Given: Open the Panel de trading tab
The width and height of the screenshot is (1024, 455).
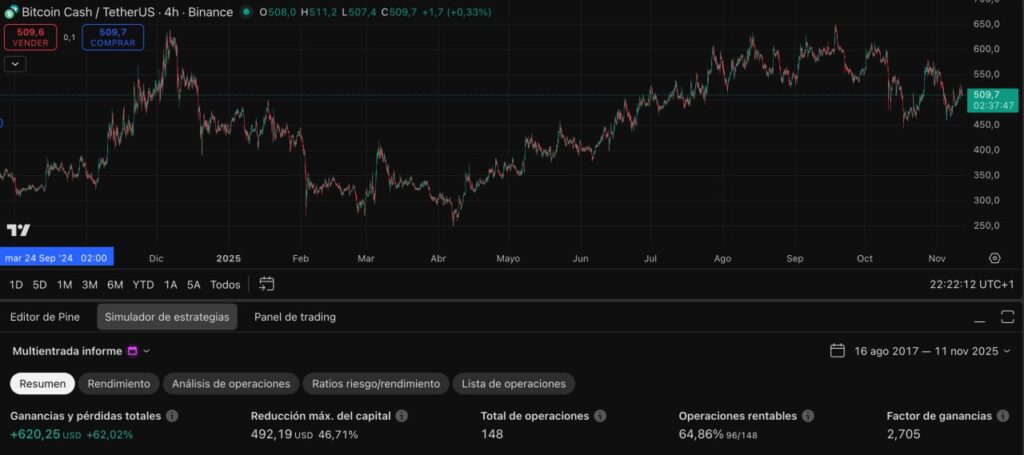Looking at the screenshot, I should point(295,317).
